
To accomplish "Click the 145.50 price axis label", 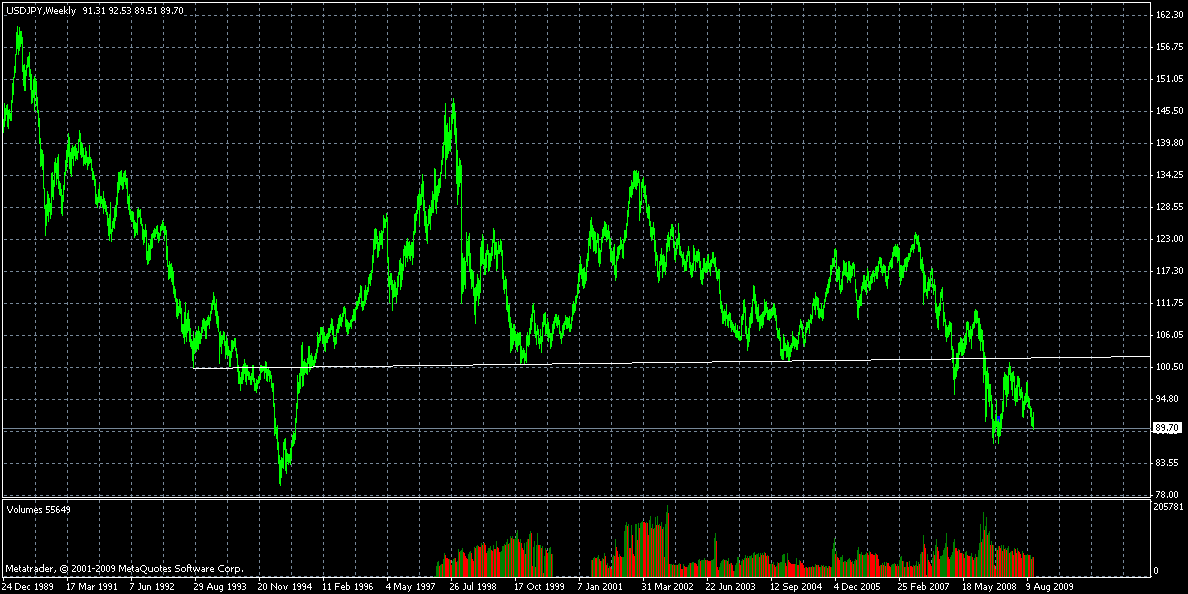I will [1168, 111].
